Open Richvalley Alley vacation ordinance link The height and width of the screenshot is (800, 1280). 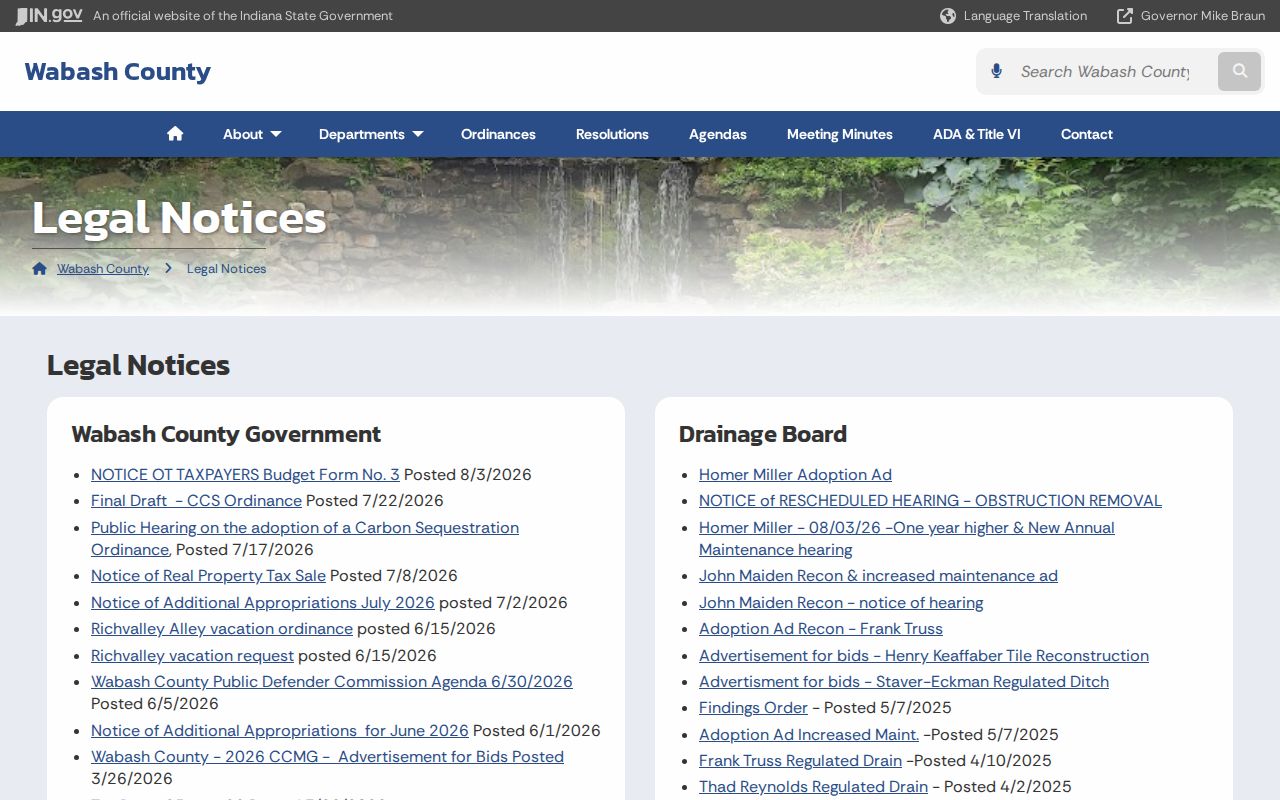(x=222, y=629)
